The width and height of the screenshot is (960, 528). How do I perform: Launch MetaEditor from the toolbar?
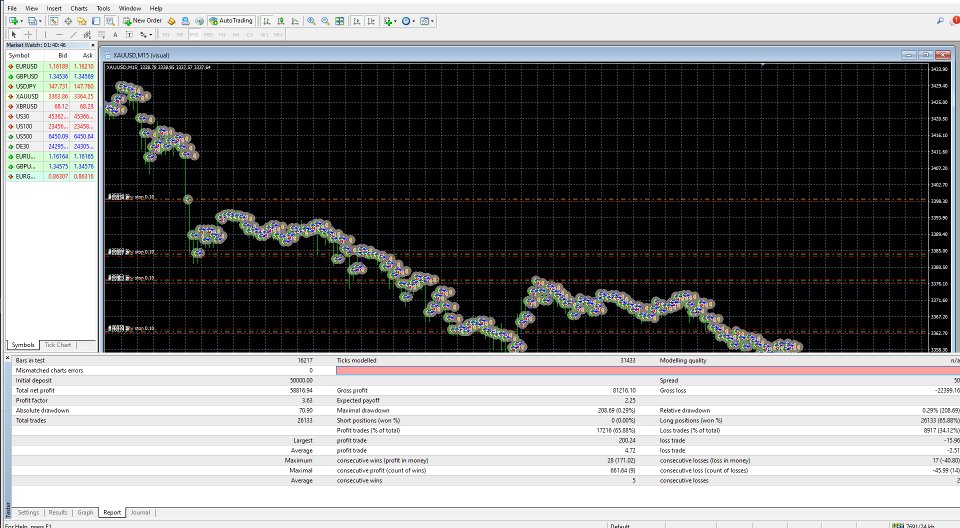[x=171, y=21]
